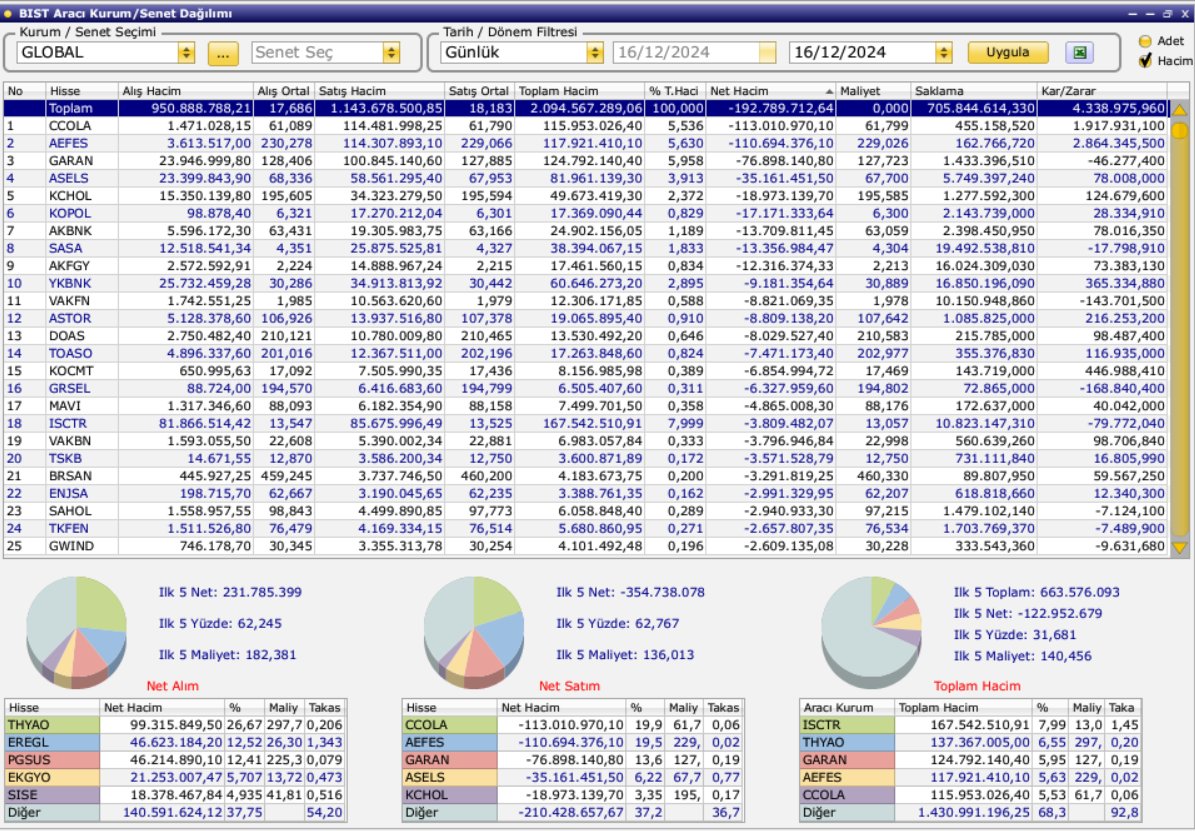Click the red PGSUS legend cell
1195x831 pixels.
tap(52, 760)
